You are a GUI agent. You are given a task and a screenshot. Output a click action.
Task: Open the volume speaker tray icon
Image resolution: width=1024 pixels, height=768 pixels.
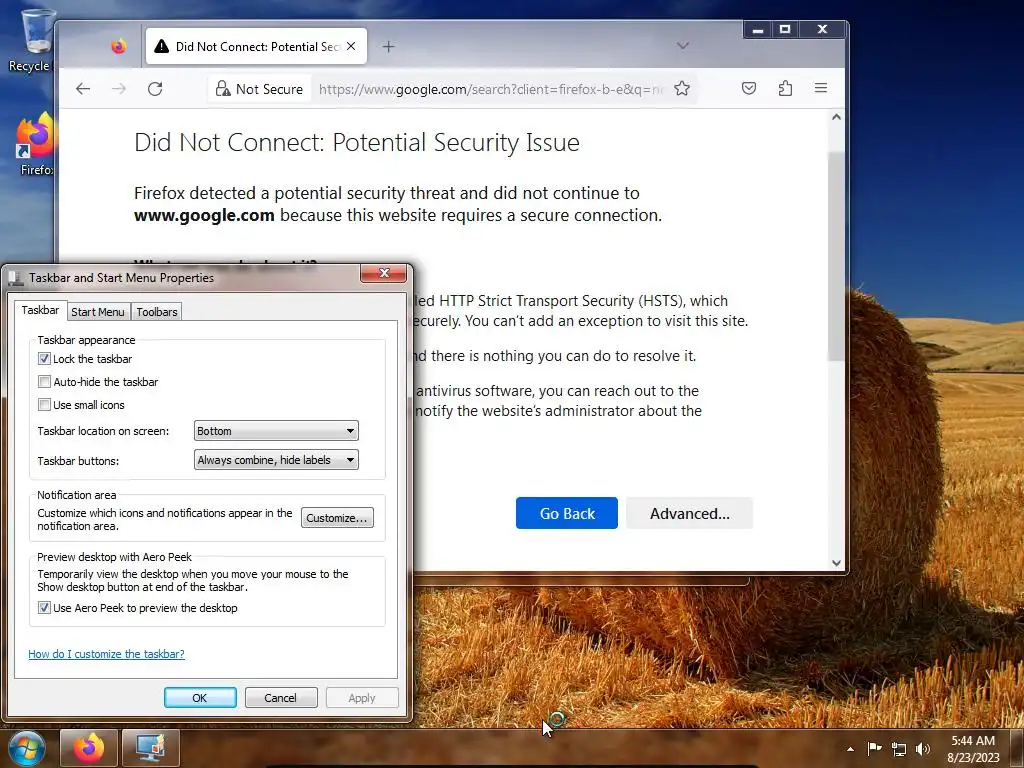tap(923, 749)
